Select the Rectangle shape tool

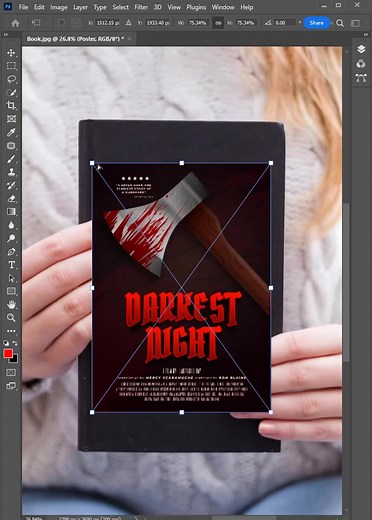11,291
